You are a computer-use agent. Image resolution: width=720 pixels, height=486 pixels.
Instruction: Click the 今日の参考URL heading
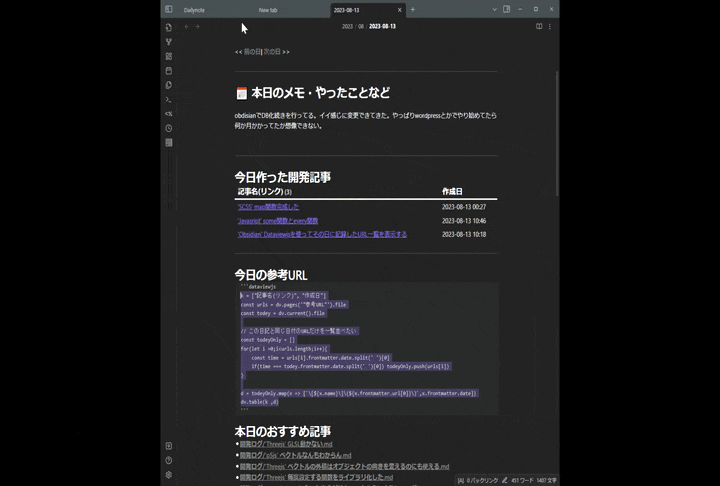[x=270, y=275]
